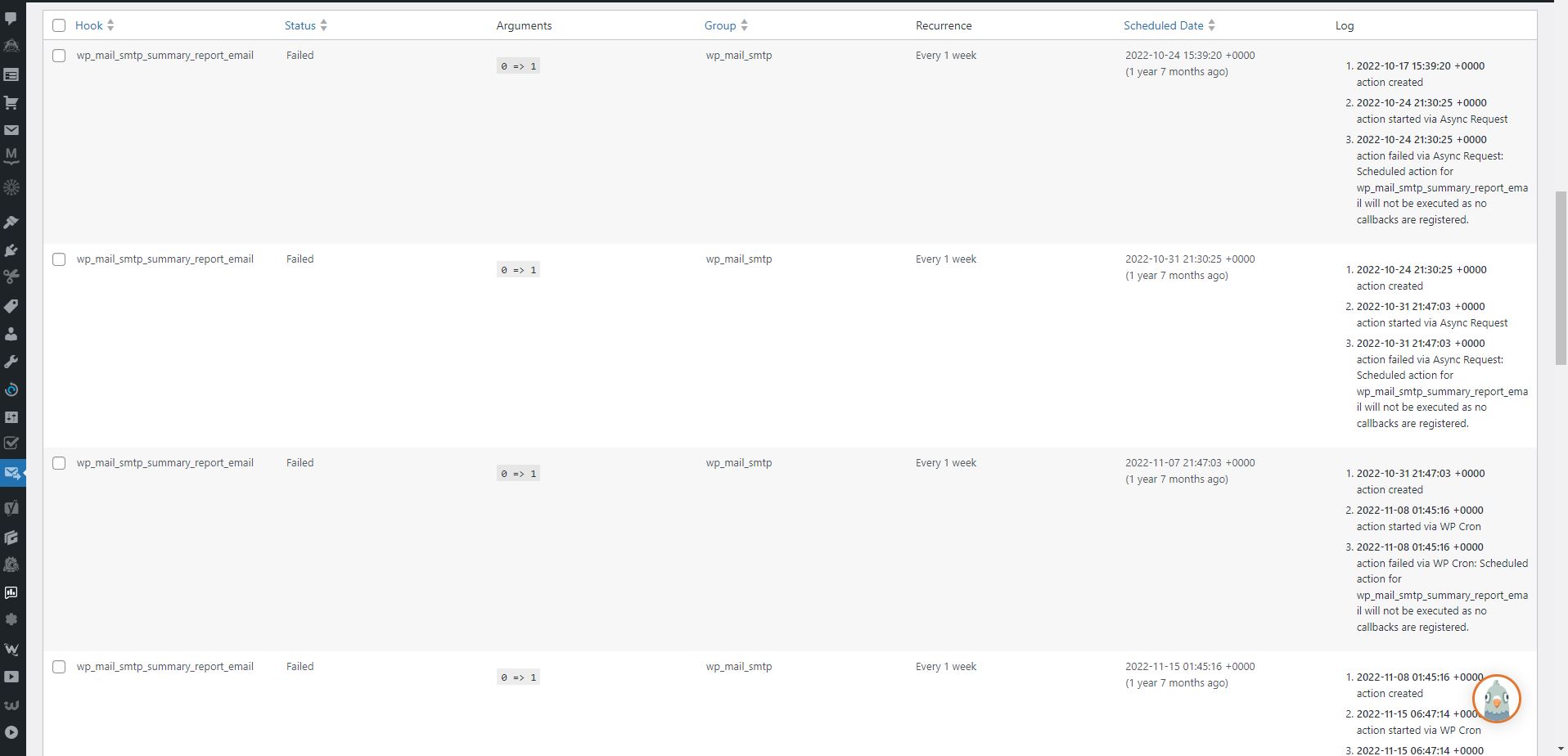Click the smiling 'w' icon in sidebar
The width and height of the screenshot is (1568, 756).
point(11,704)
